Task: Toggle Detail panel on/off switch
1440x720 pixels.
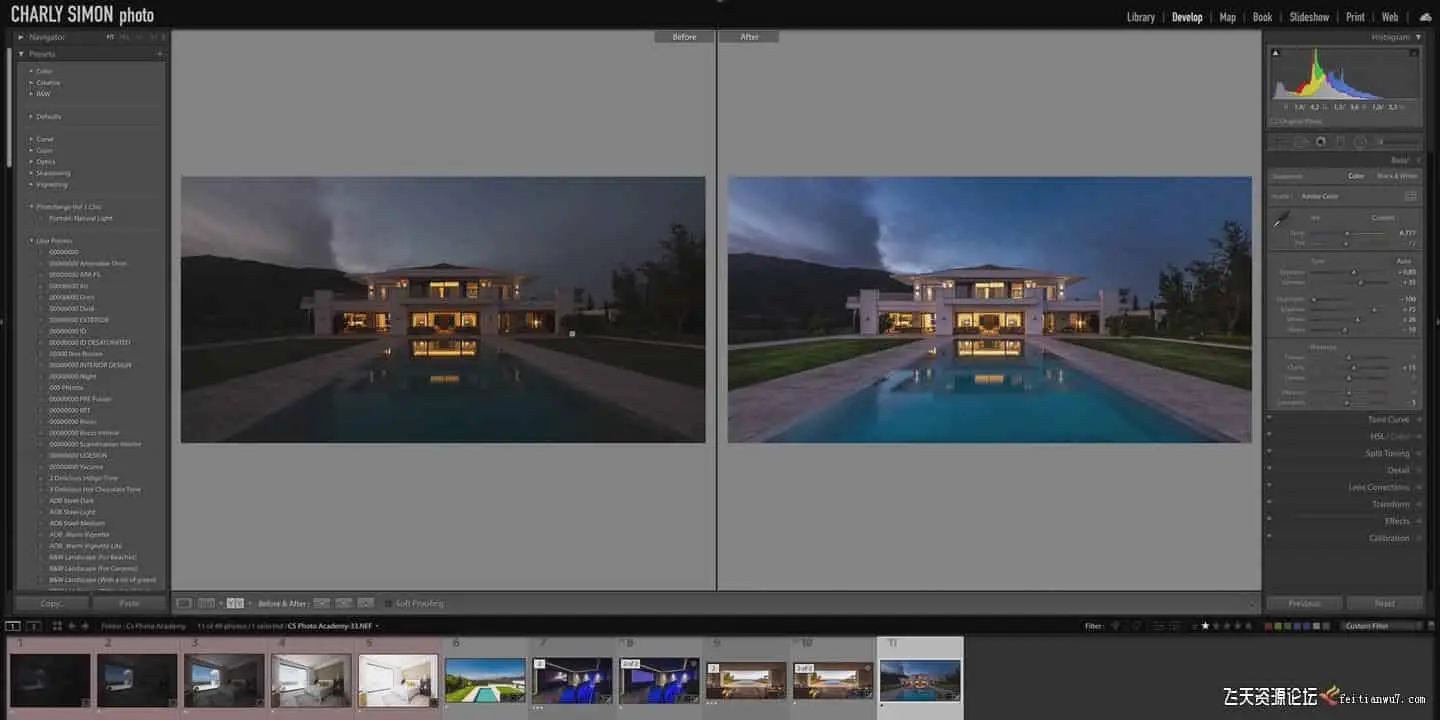Action: 1269,470
